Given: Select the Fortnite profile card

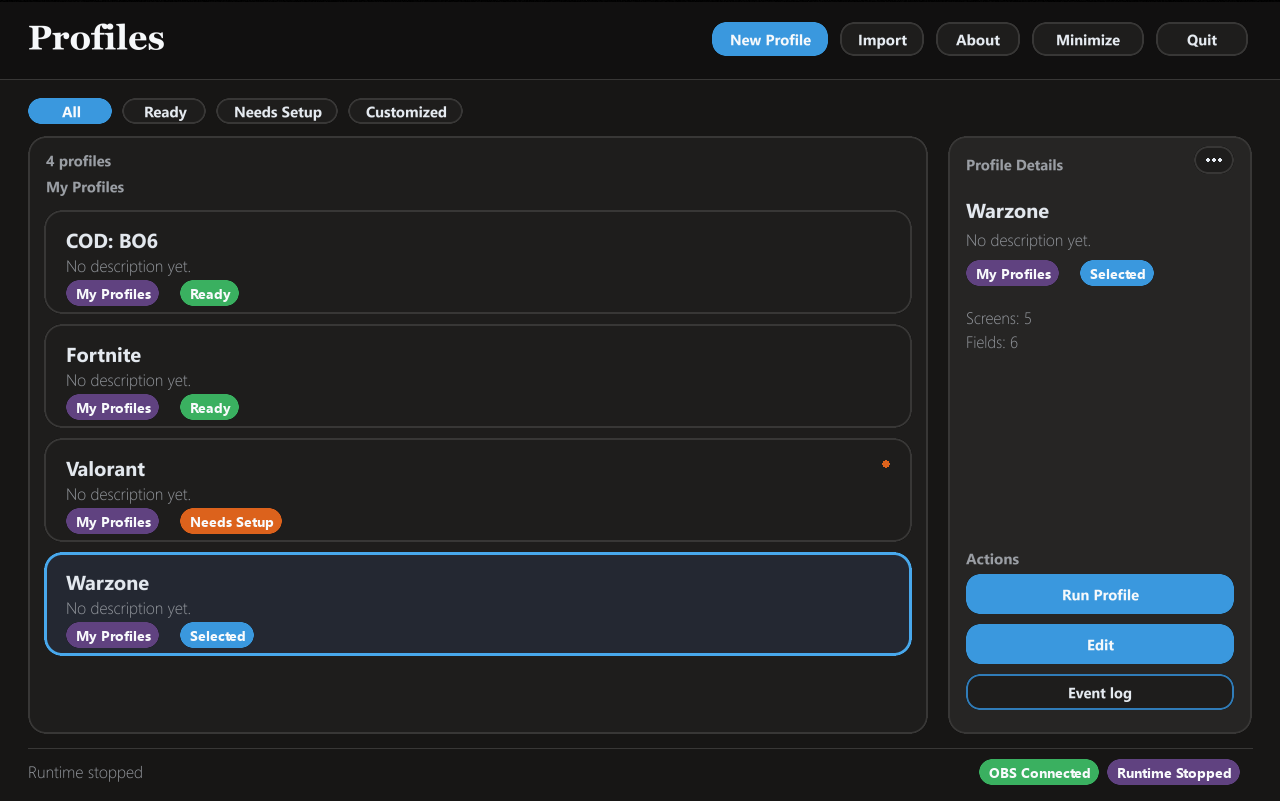Looking at the screenshot, I should 478,376.
